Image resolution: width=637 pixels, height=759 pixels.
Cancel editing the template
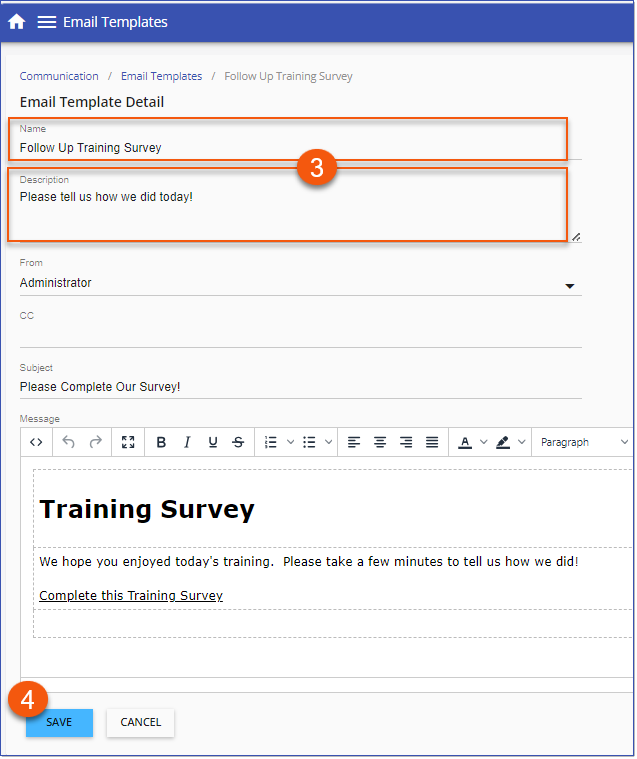coord(140,722)
